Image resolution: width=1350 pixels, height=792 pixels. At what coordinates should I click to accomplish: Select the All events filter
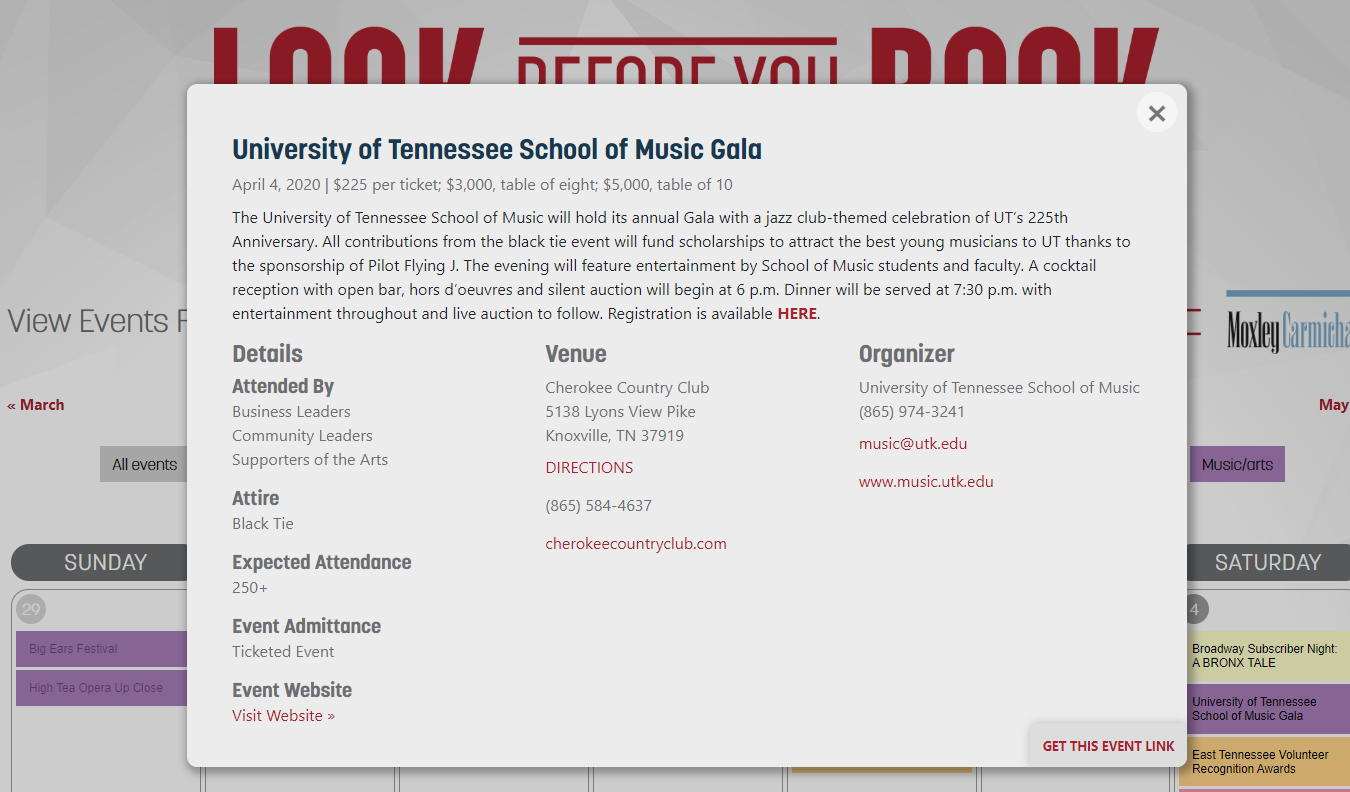[144, 464]
